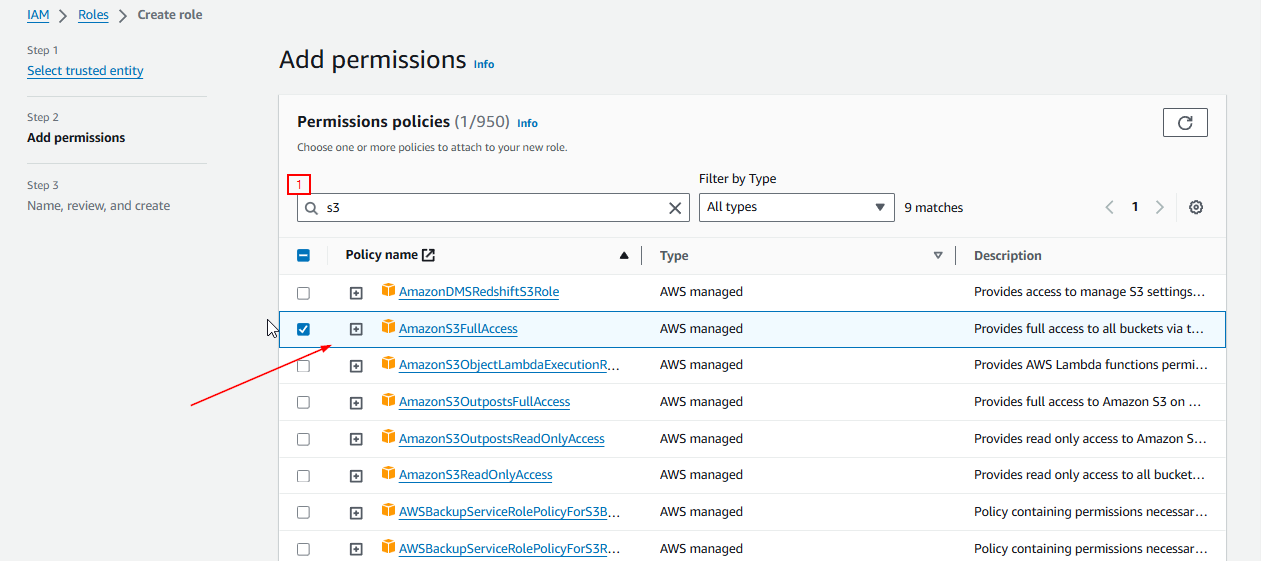Expand the AmazonDMSRedshiftS3Role policy row

[356, 293]
